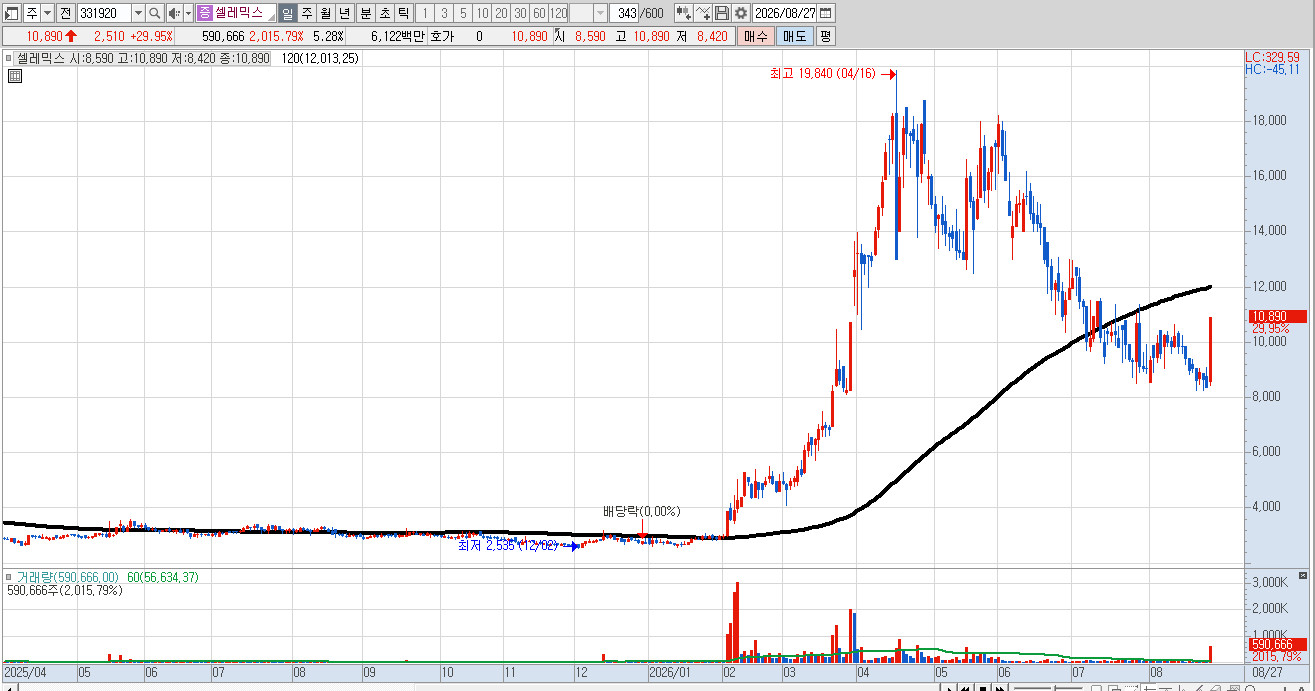
Task: Click into the stock code field 331920
Action: (x=104, y=13)
